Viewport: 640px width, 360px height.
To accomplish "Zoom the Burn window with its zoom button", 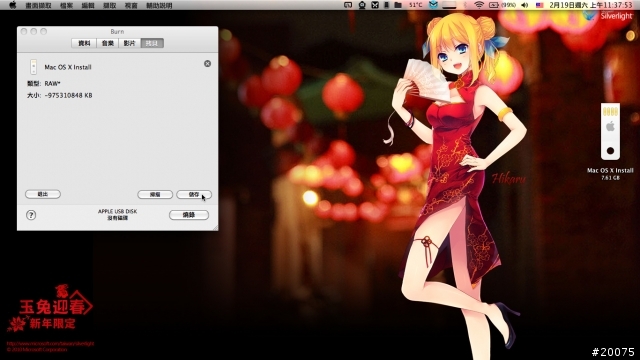I will coord(43,31).
